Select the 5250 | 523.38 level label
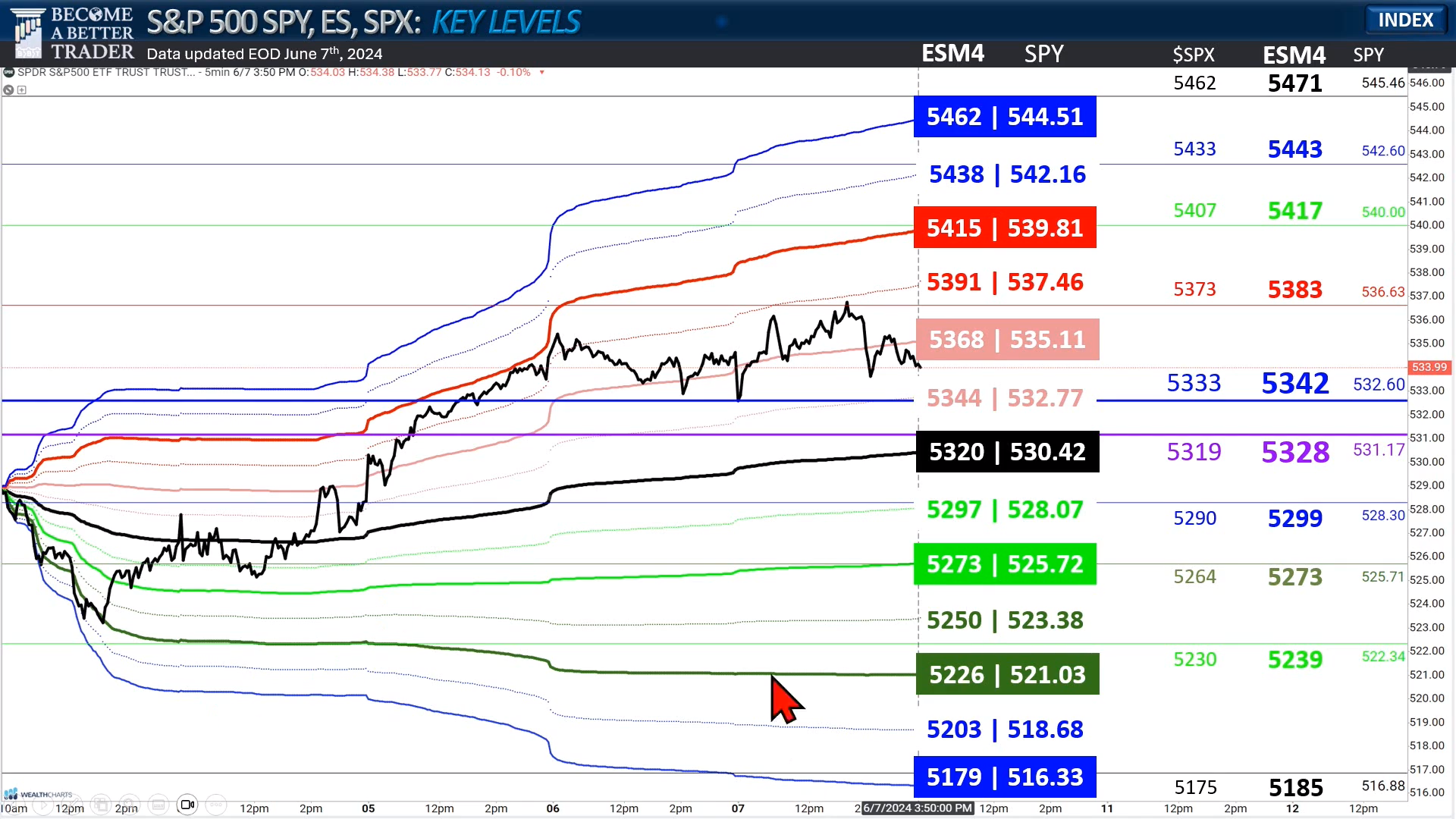This screenshot has width=1456, height=819. tap(1005, 620)
